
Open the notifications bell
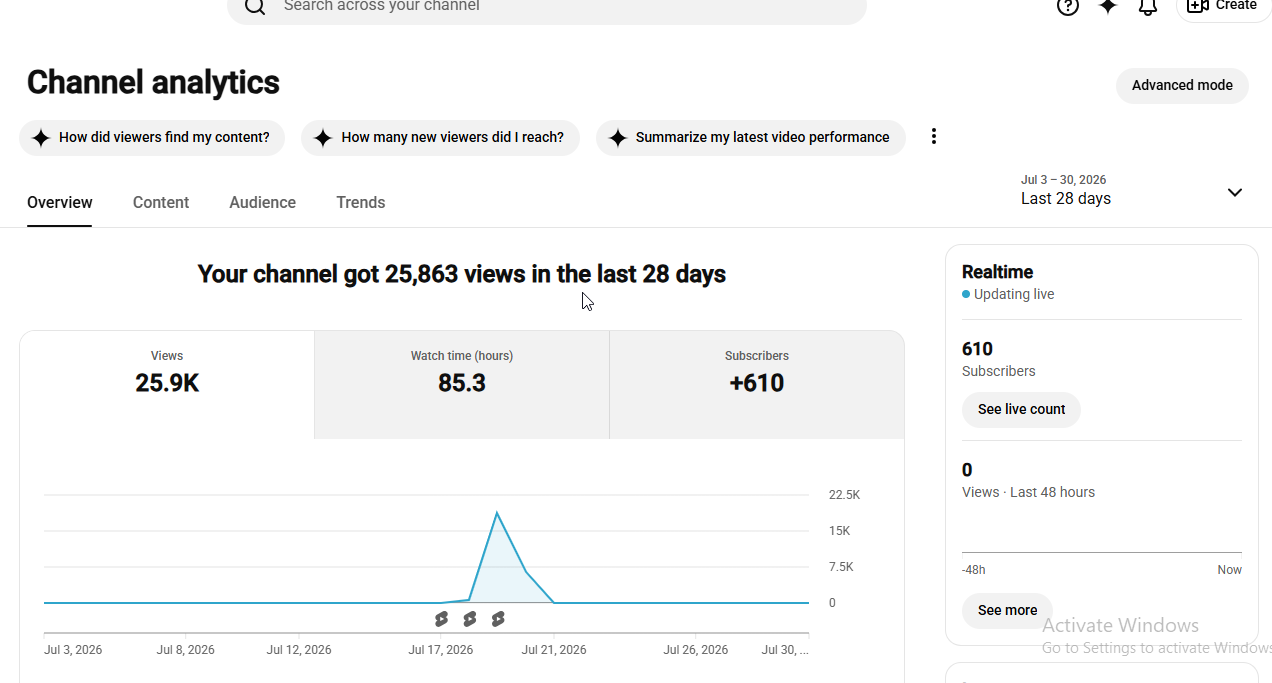point(1148,6)
